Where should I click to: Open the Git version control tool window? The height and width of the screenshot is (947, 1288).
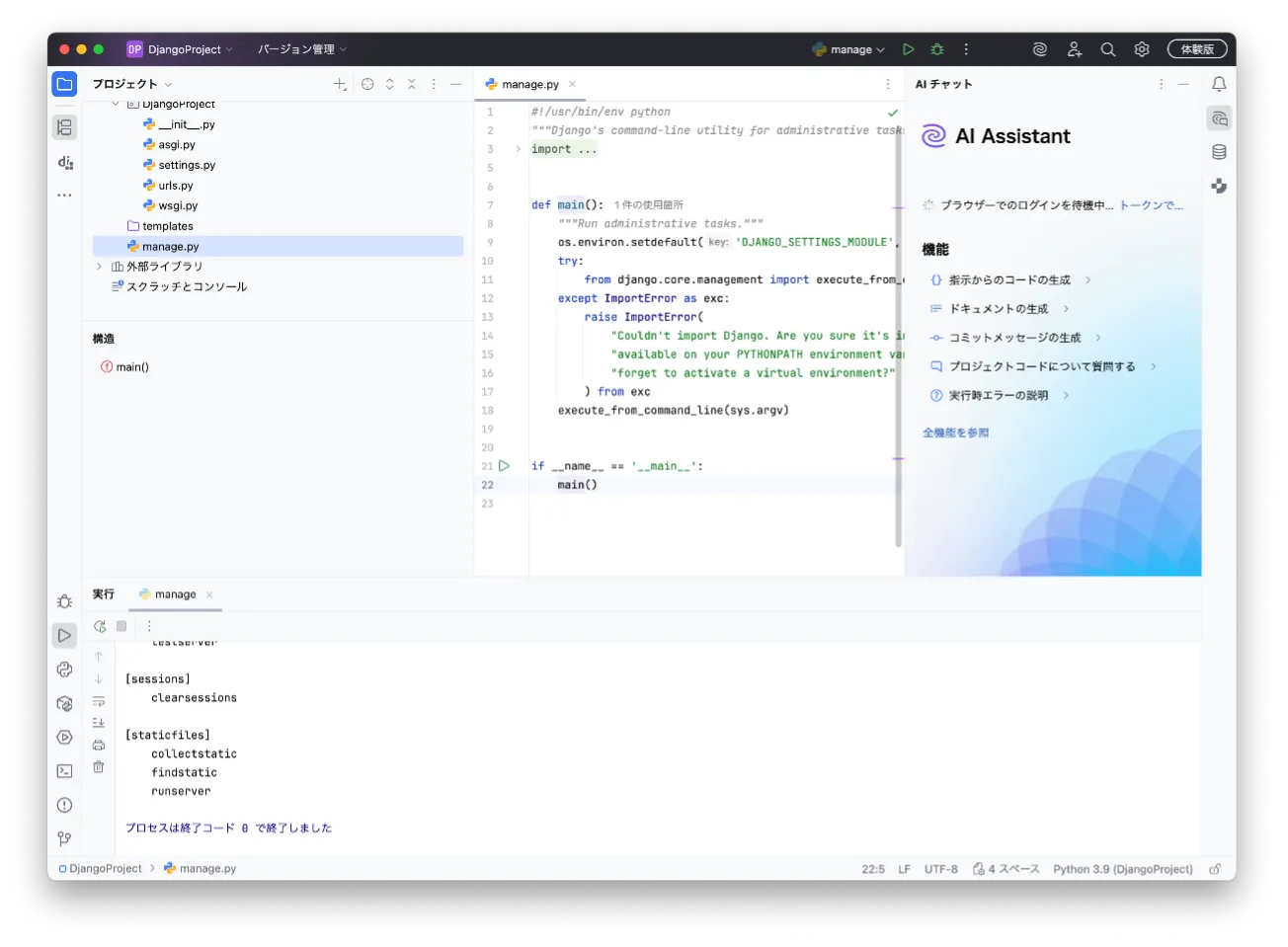click(65, 838)
